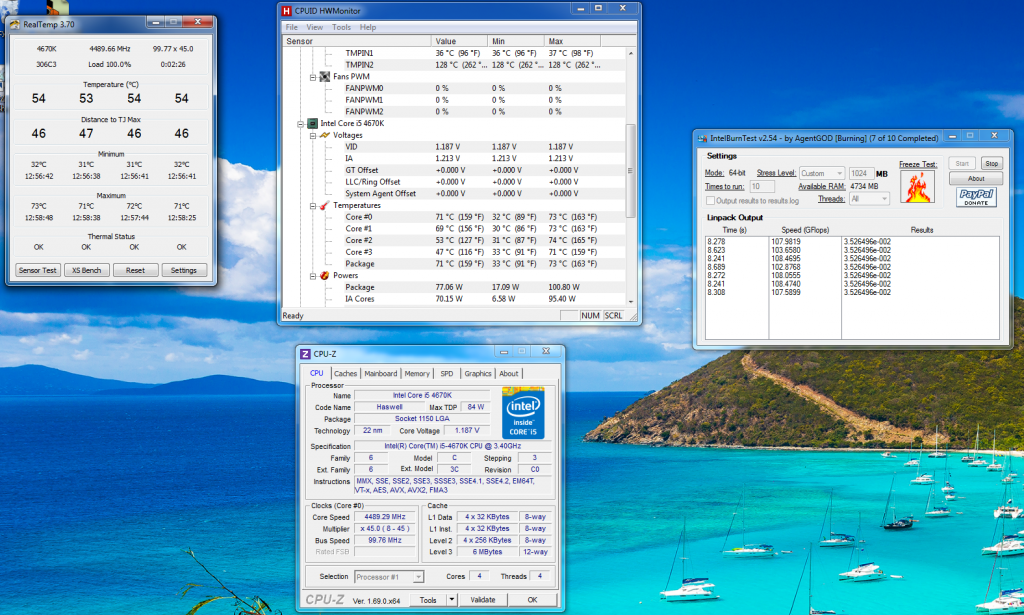
Task: Click the XS Bench button in RealTemp
Action: 86,270
